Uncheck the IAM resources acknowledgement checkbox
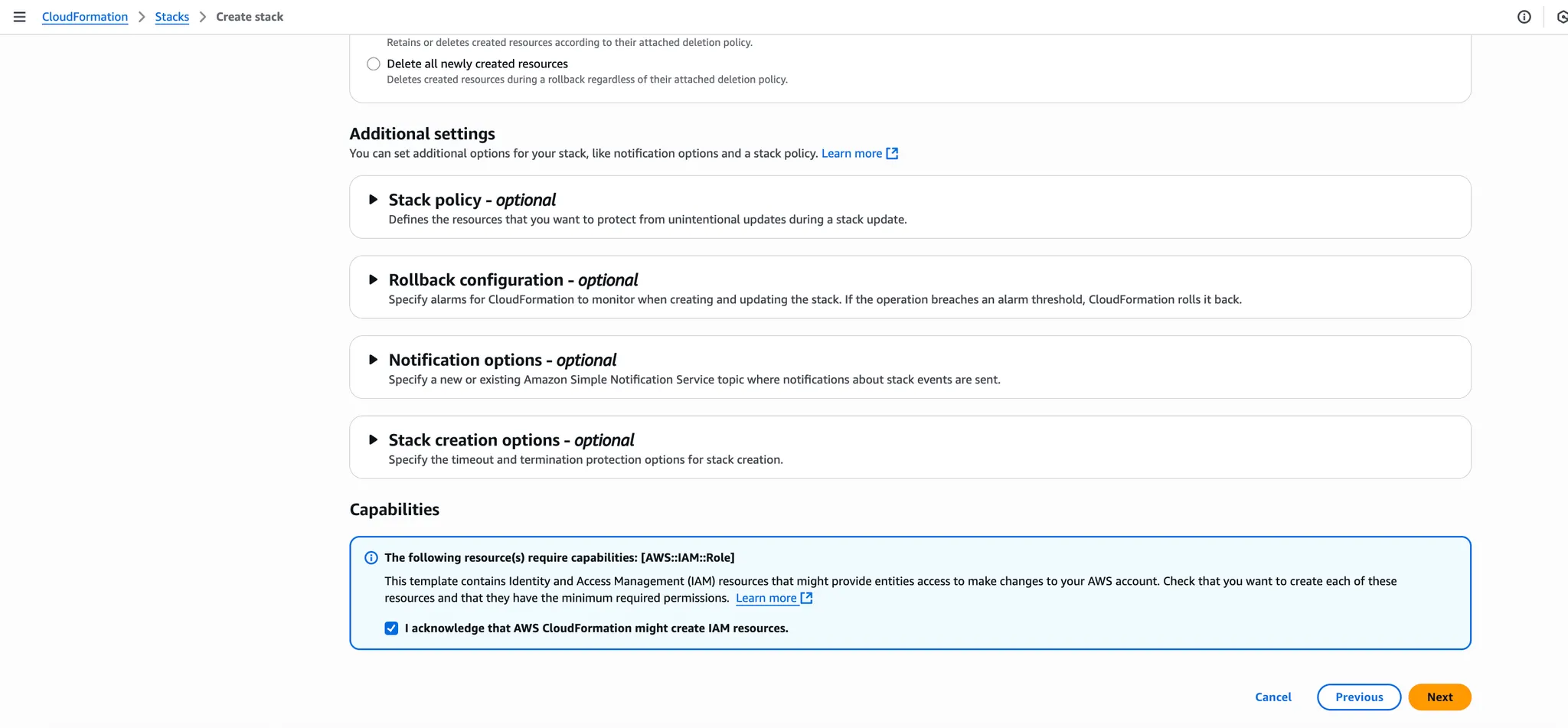1568x728 pixels. pos(391,628)
